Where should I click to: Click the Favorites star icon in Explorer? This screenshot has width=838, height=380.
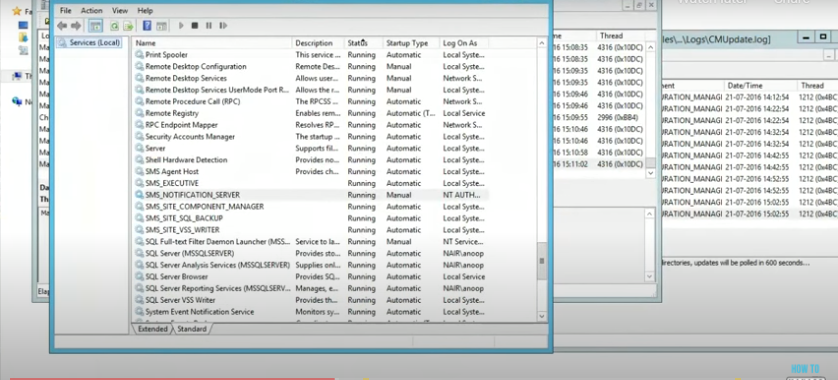(16, 11)
